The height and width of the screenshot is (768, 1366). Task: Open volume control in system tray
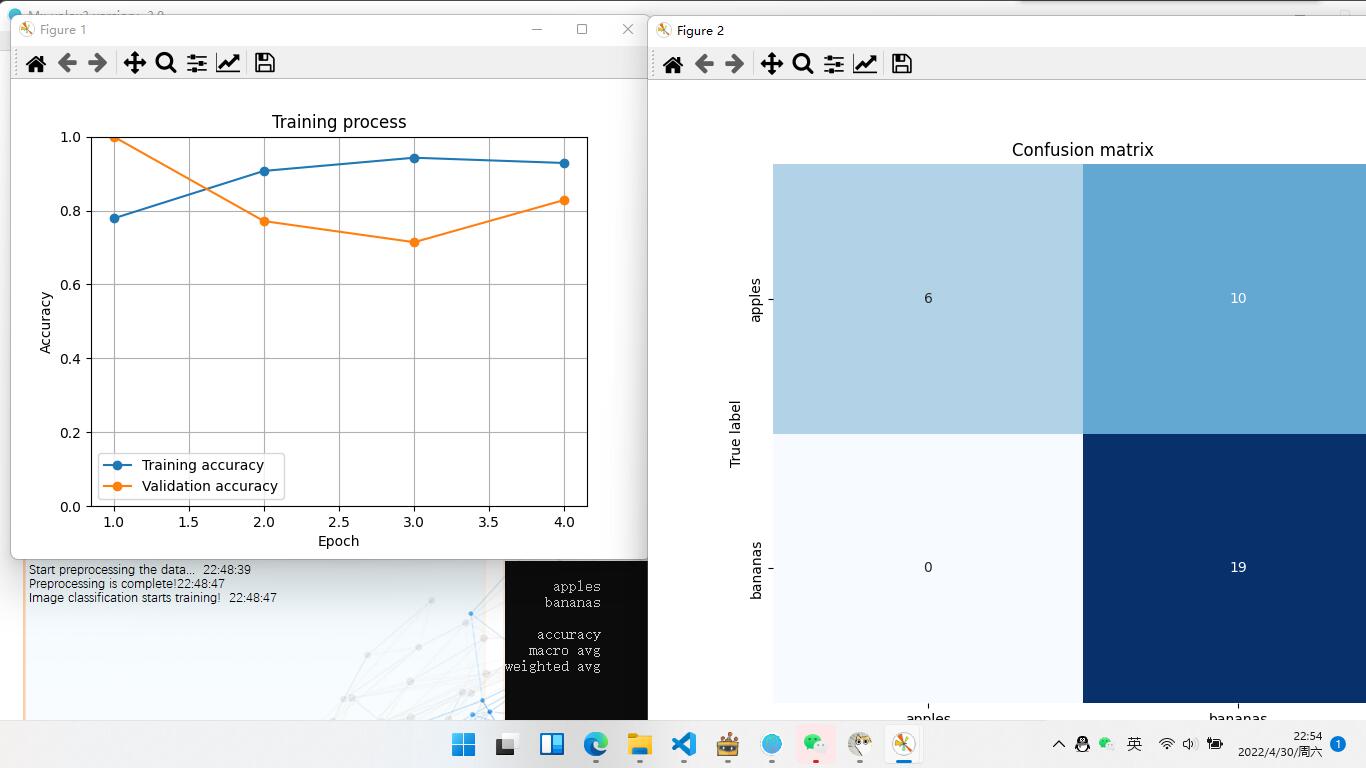click(1189, 744)
